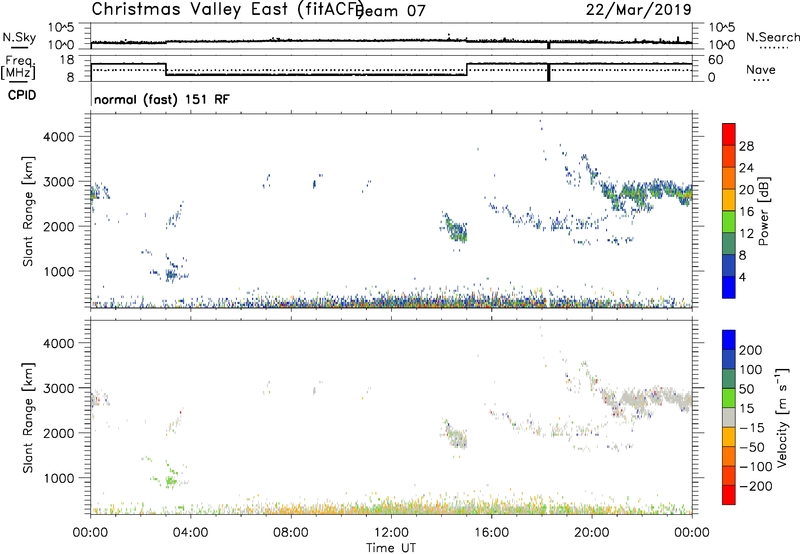Click Velocity colorbar segment between -100 and -200
800x554 pixels.
coord(729,475)
